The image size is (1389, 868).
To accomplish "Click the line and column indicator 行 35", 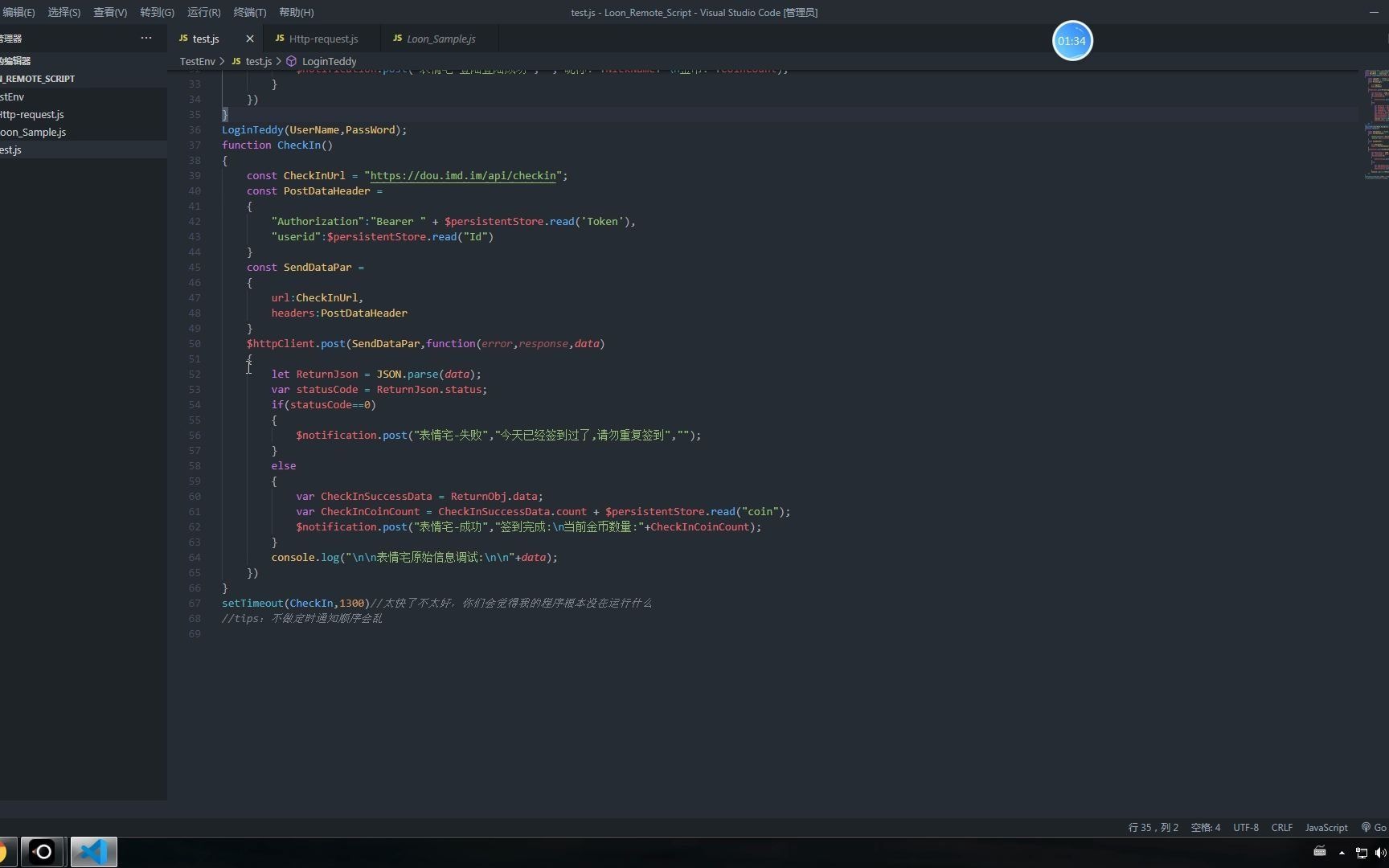I will [x=1153, y=827].
